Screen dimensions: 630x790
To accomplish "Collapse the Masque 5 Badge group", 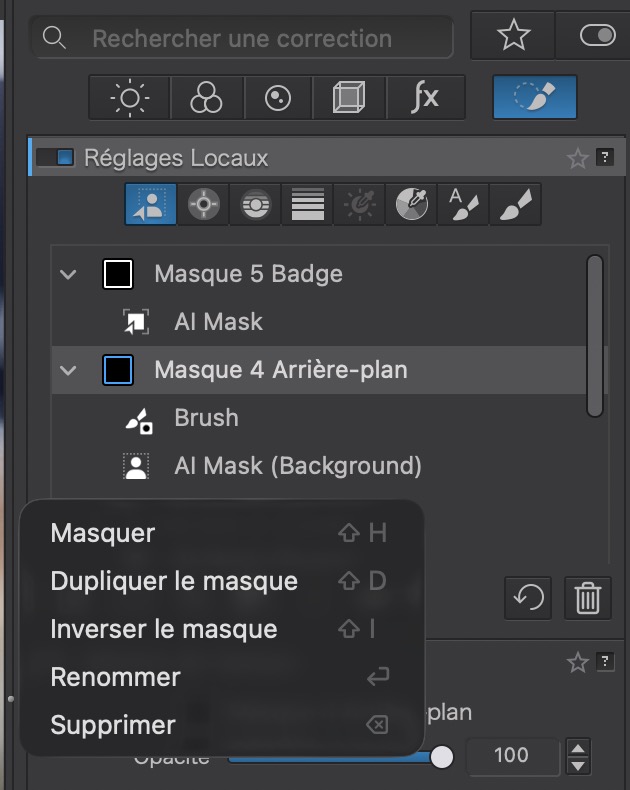I will tap(68, 274).
